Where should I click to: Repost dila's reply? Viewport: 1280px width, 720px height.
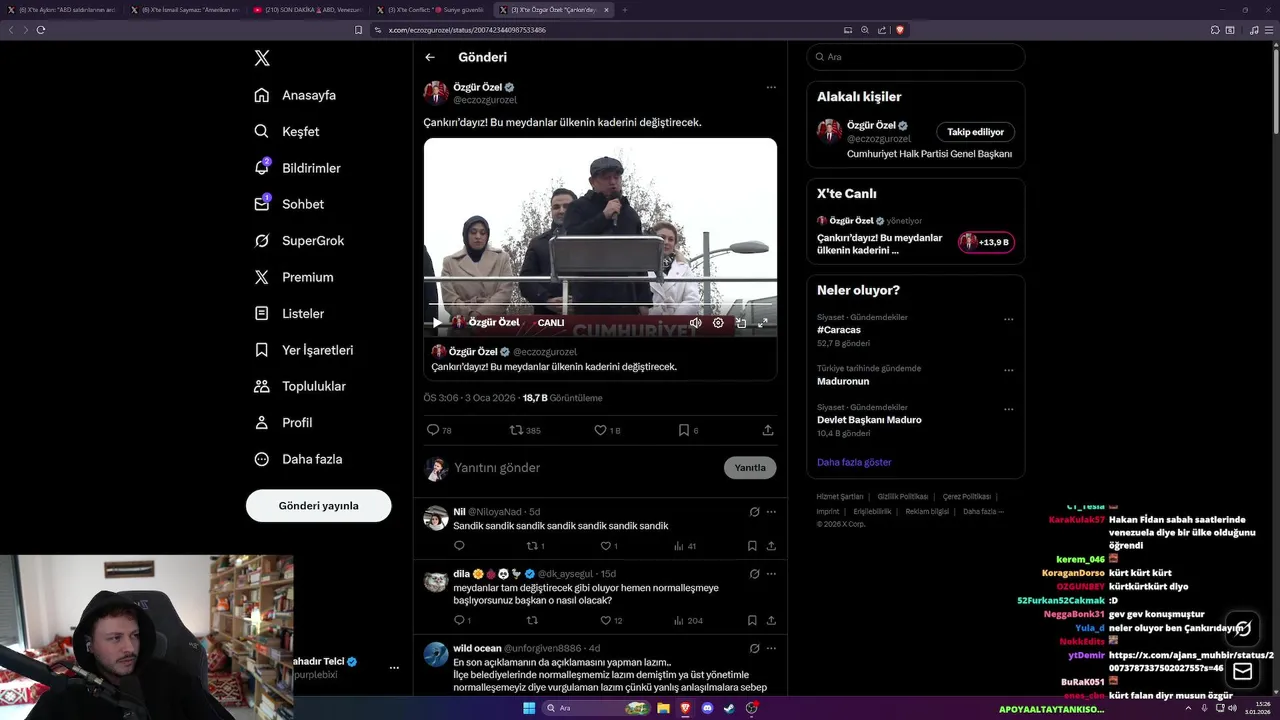pos(532,620)
